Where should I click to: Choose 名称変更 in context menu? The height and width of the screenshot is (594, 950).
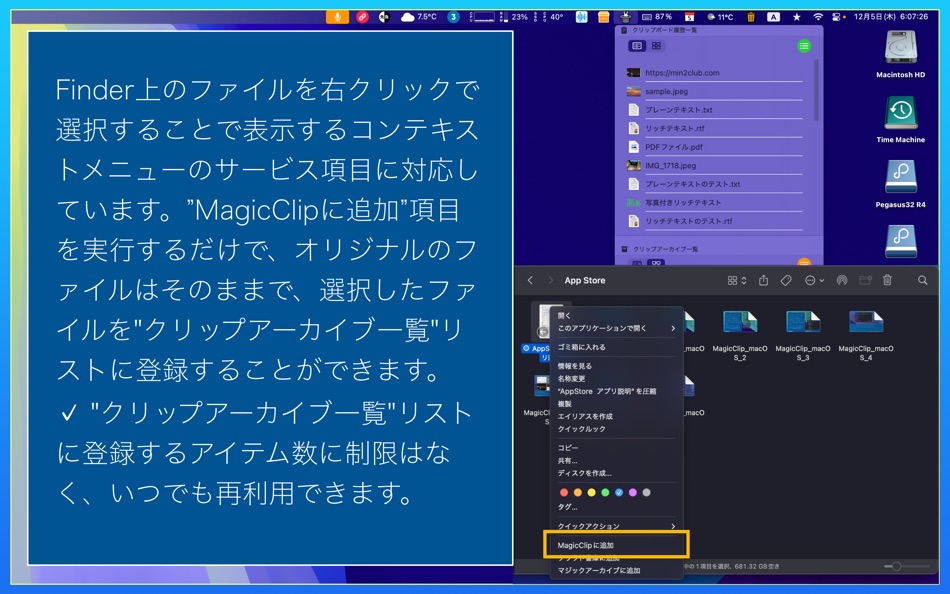coord(616,379)
